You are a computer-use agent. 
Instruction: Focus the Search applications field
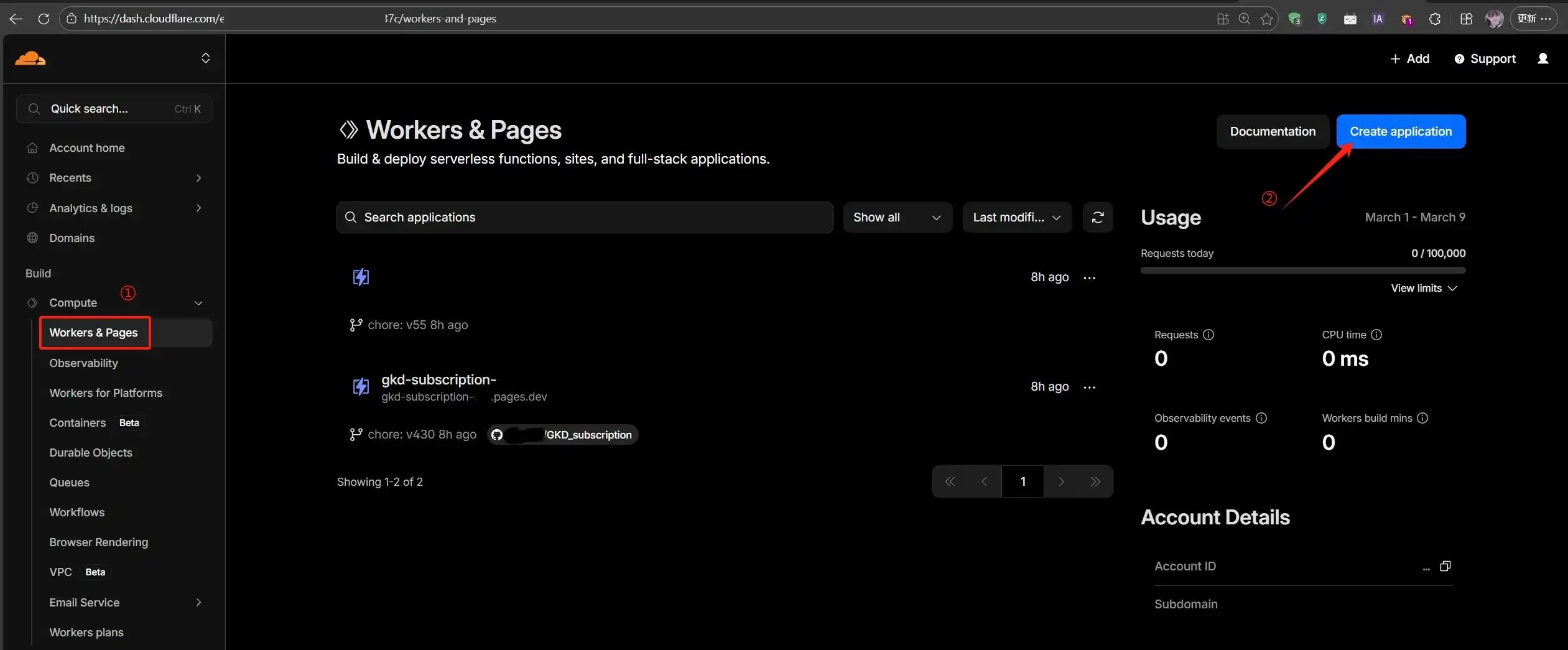point(585,217)
